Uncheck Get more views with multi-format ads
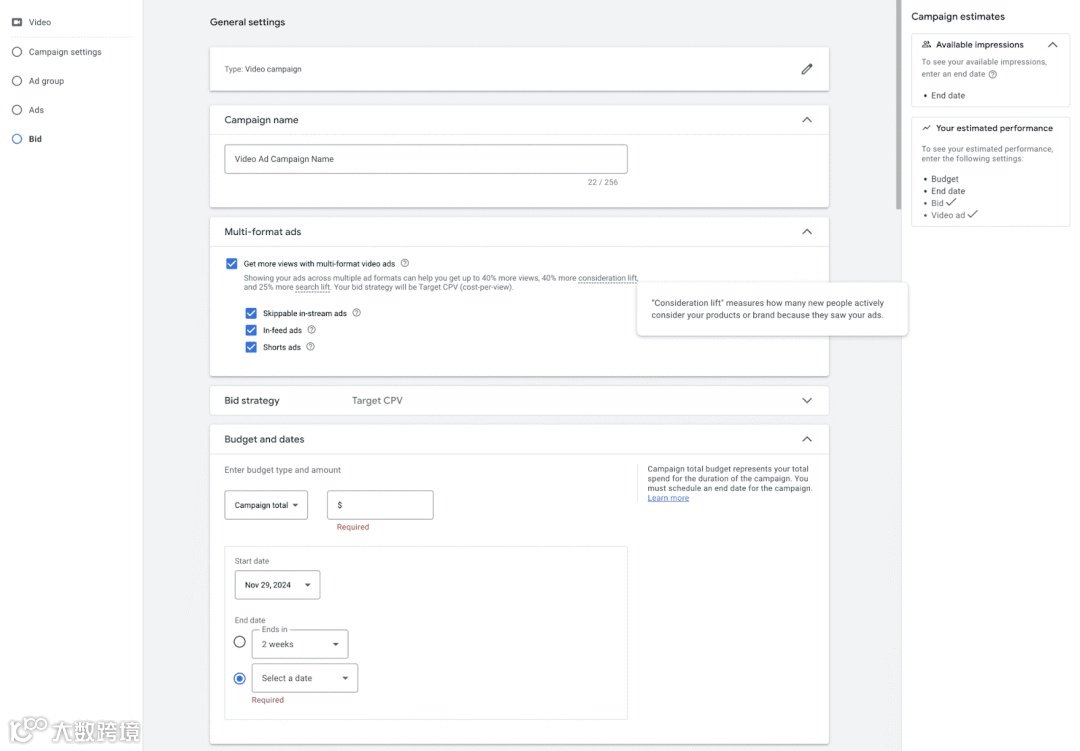1080x751 pixels. click(232, 264)
